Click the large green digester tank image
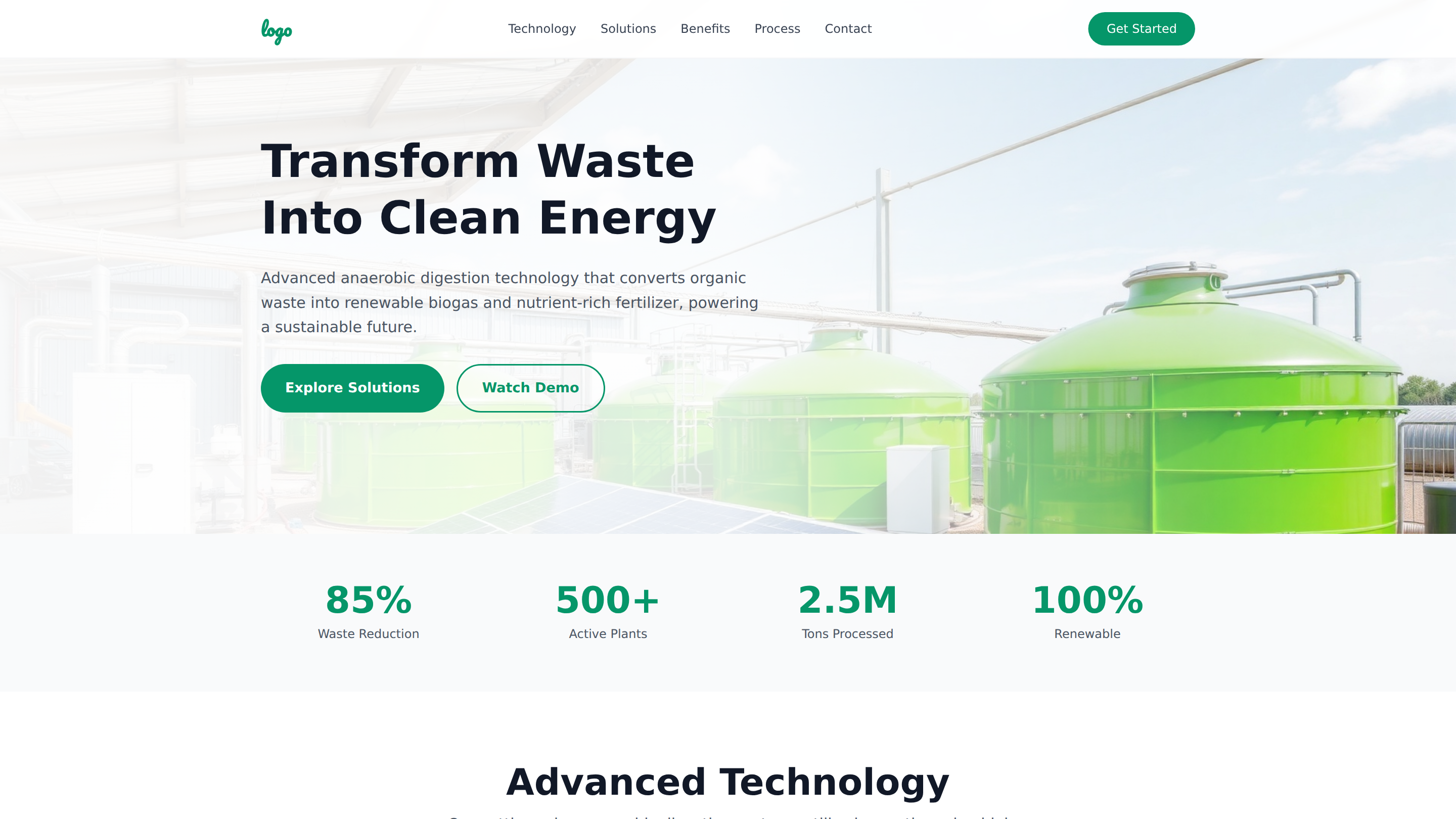 (x=1187, y=430)
